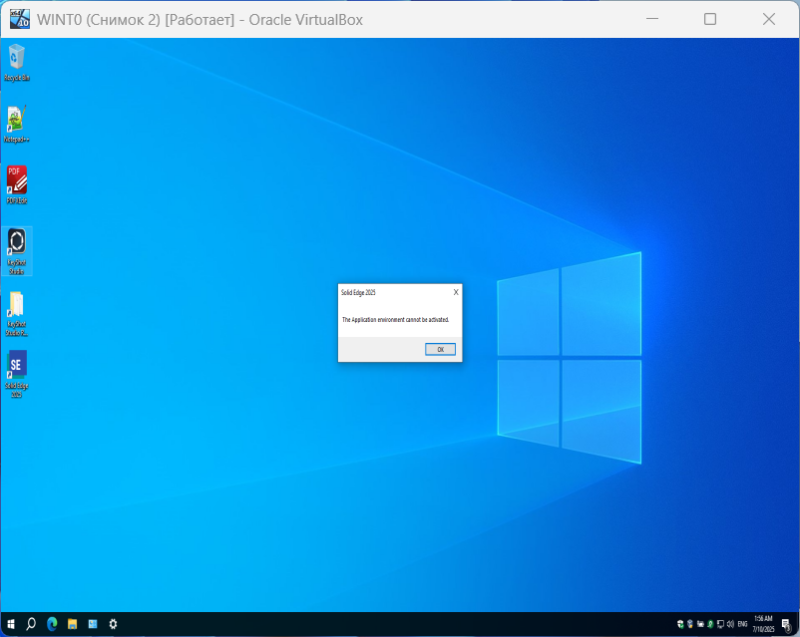Click the VirtualBox icon in the title bar

(20, 19)
